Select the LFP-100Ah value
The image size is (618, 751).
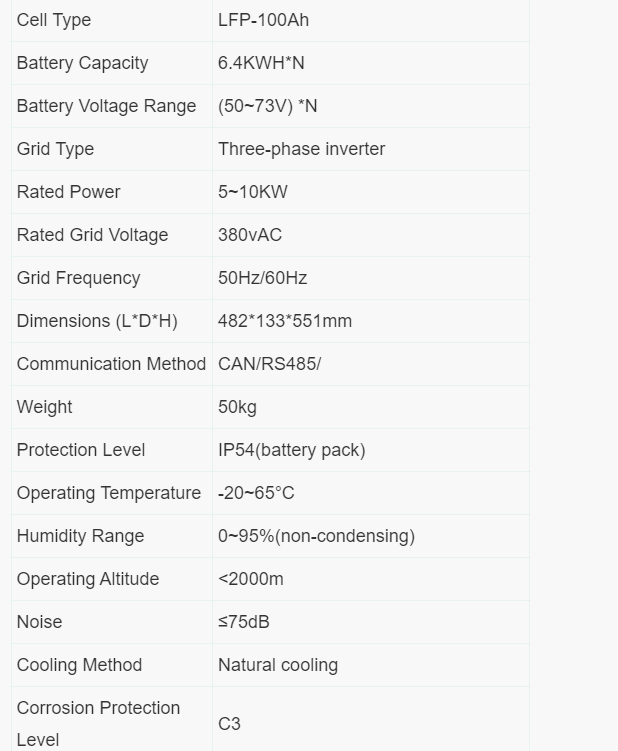point(263,20)
